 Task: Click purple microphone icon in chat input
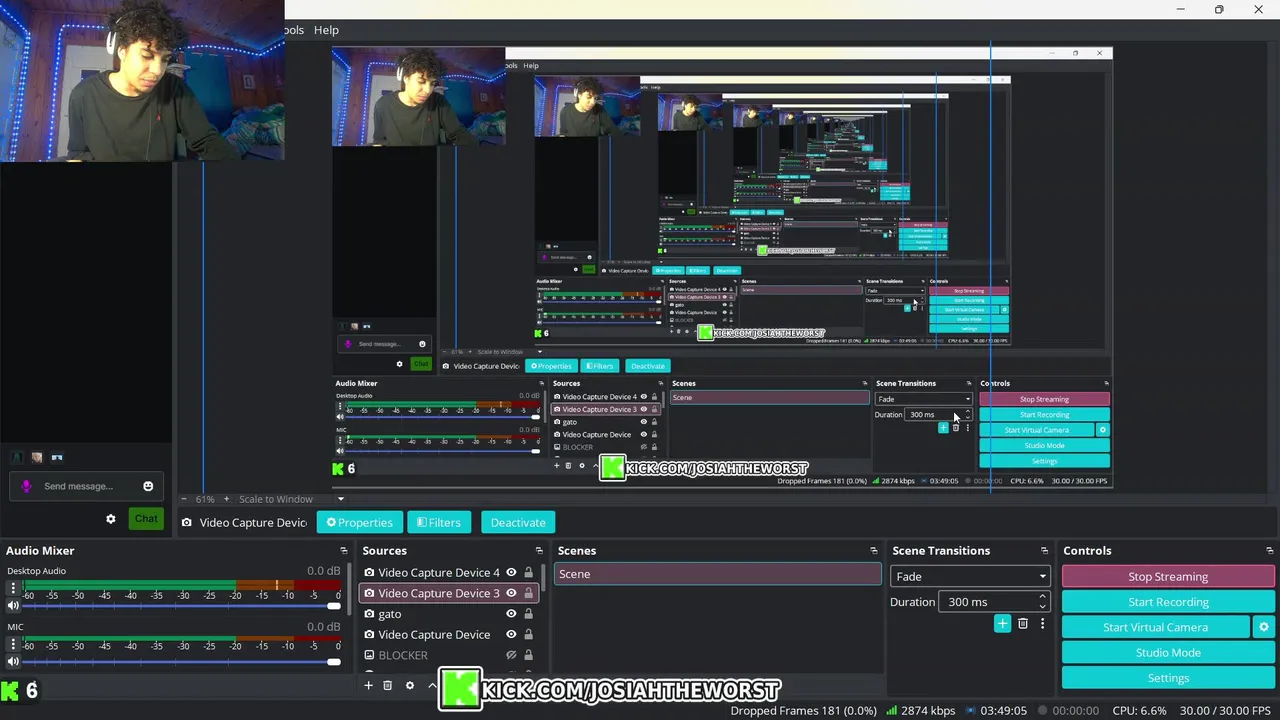[26, 486]
